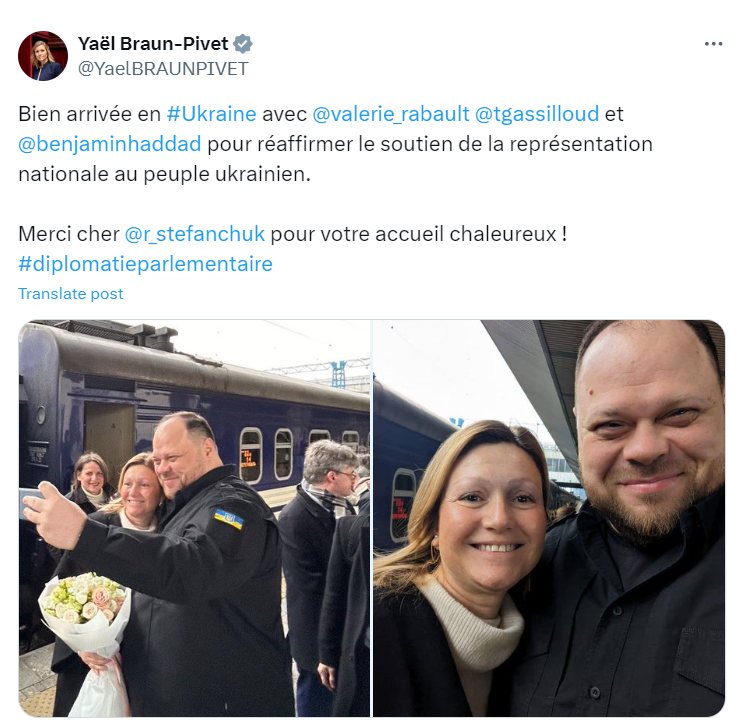Viewport: 738px width, 728px height.
Task: Visit the @valerie_rabault mention
Action: point(391,114)
